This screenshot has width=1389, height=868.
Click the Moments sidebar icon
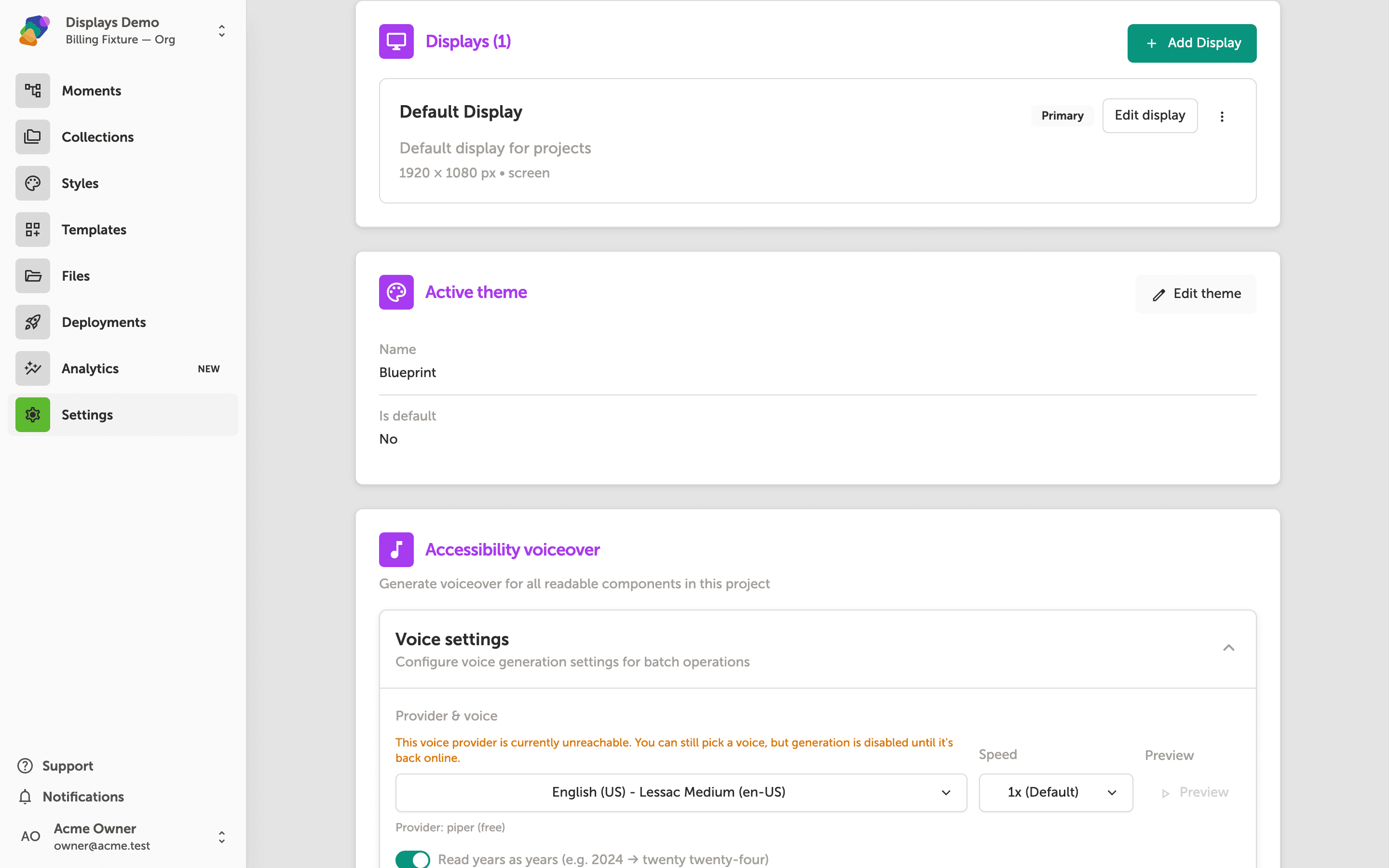[33, 91]
